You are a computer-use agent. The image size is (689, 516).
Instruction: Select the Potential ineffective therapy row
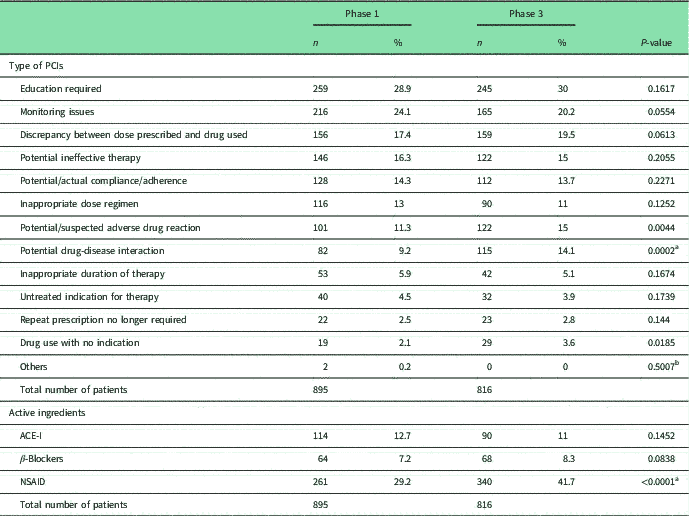point(82,157)
